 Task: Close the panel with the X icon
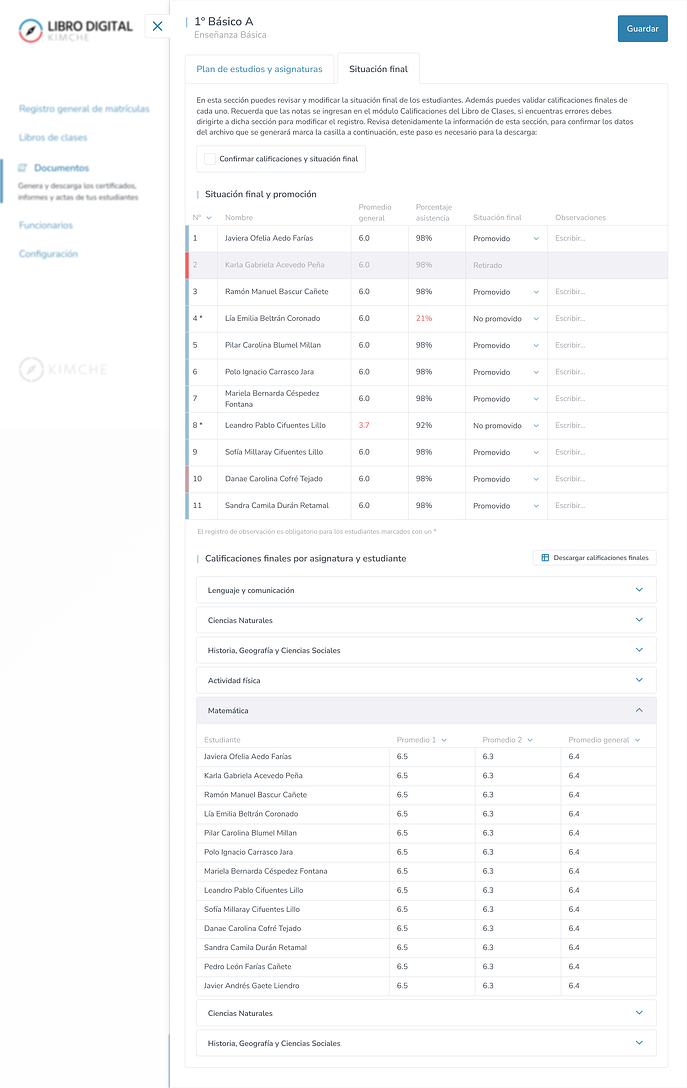point(158,26)
